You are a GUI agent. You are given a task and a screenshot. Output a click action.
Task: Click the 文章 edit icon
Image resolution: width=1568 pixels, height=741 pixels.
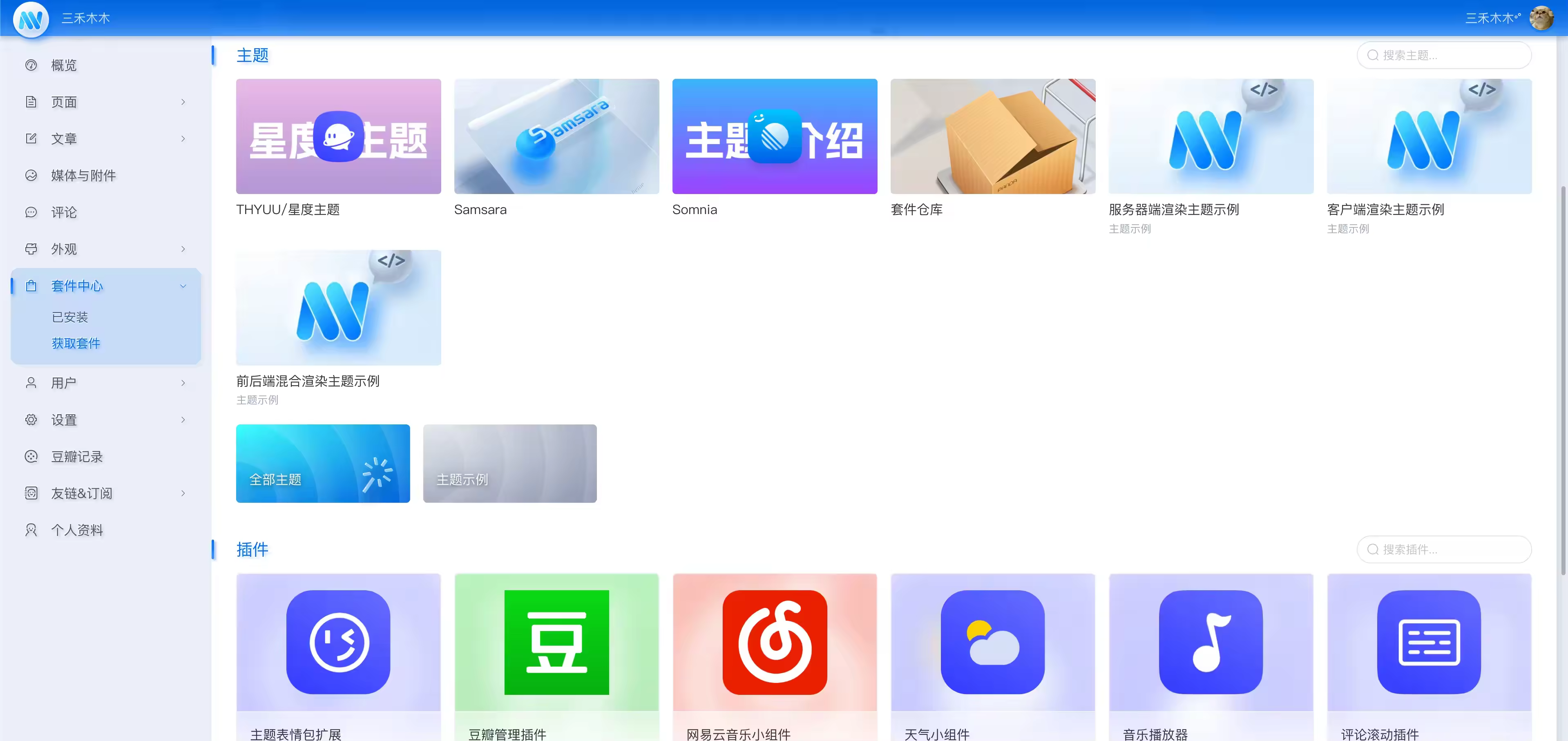pyautogui.click(x=31, y=139)
